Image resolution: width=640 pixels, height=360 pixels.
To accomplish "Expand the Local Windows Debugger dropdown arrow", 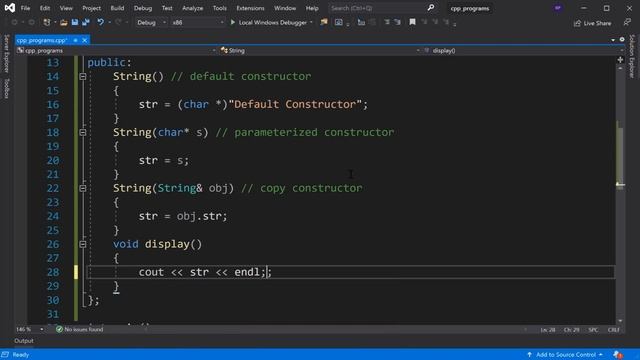I will click(x=311, y=22).
